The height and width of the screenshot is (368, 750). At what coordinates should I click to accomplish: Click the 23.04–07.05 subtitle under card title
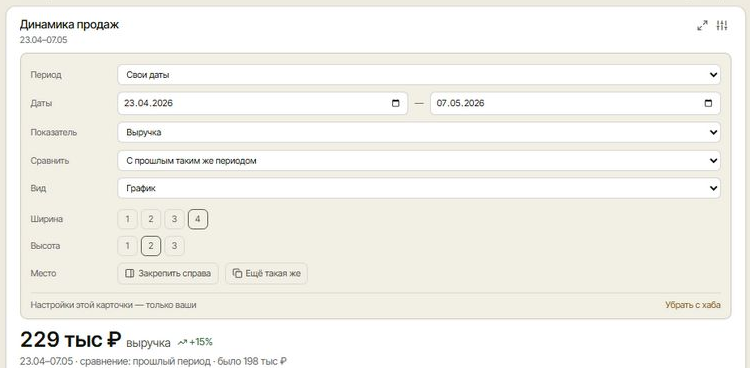coord(44,40)
